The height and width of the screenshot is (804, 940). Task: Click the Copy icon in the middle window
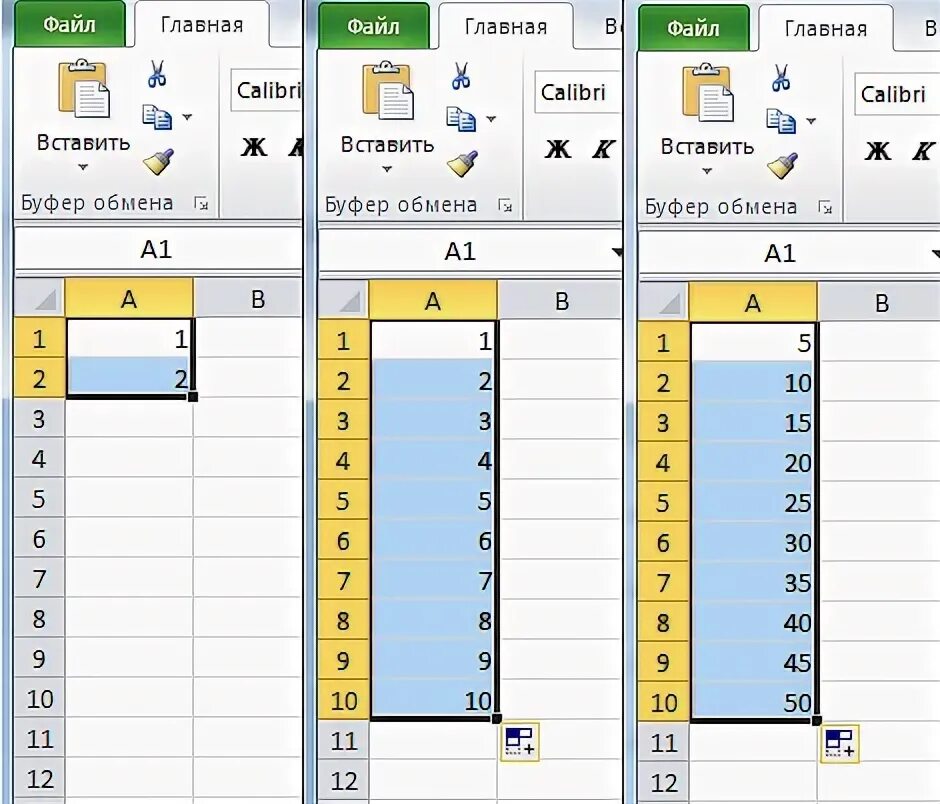(460, 119)
